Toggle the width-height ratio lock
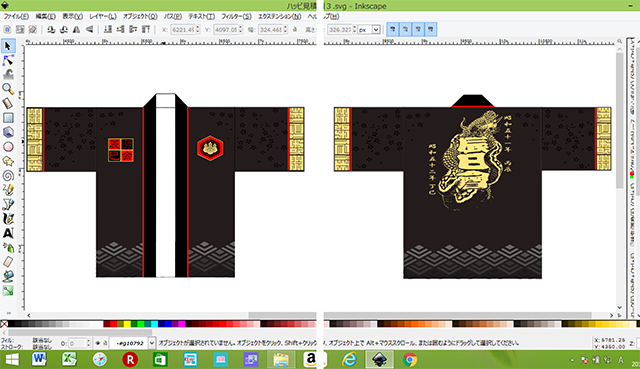 (x=295, y=29)
